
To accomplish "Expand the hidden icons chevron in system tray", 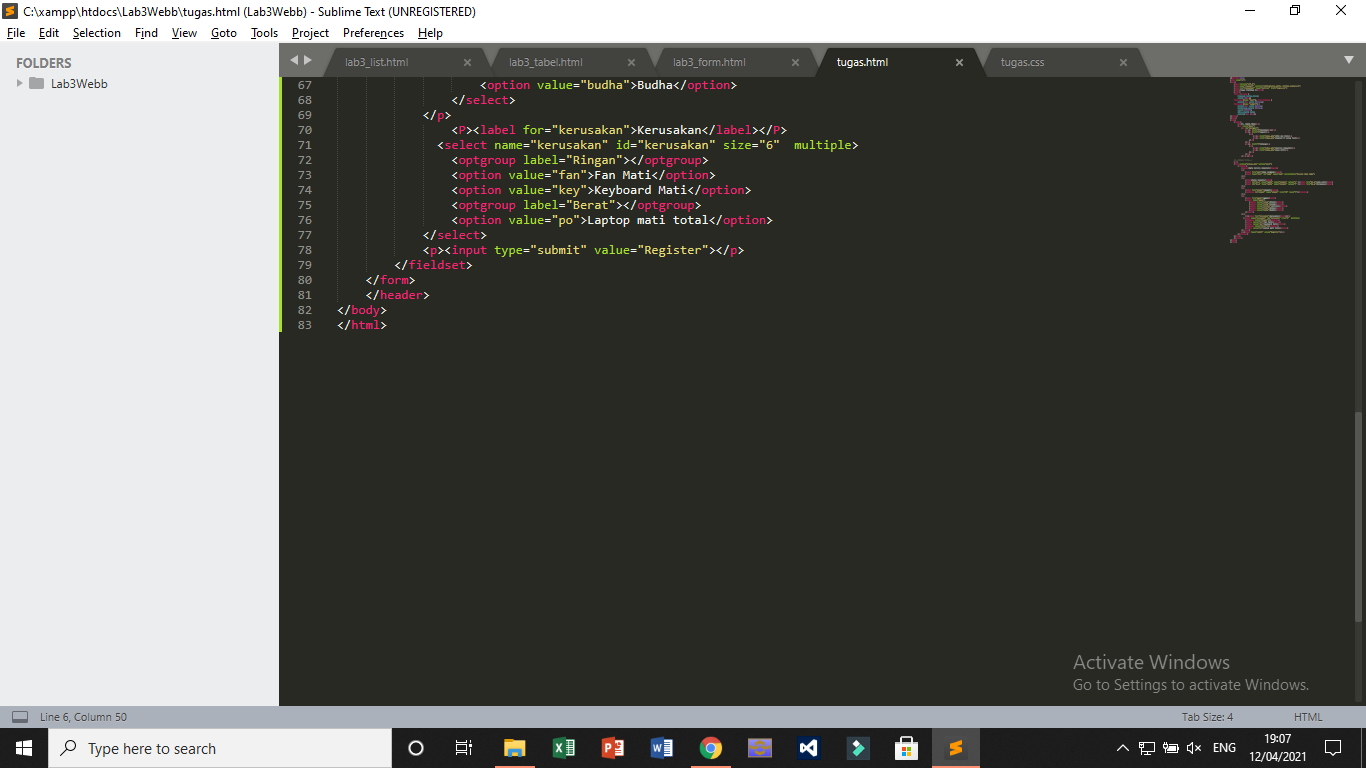I will click(x=1122, y=748).
